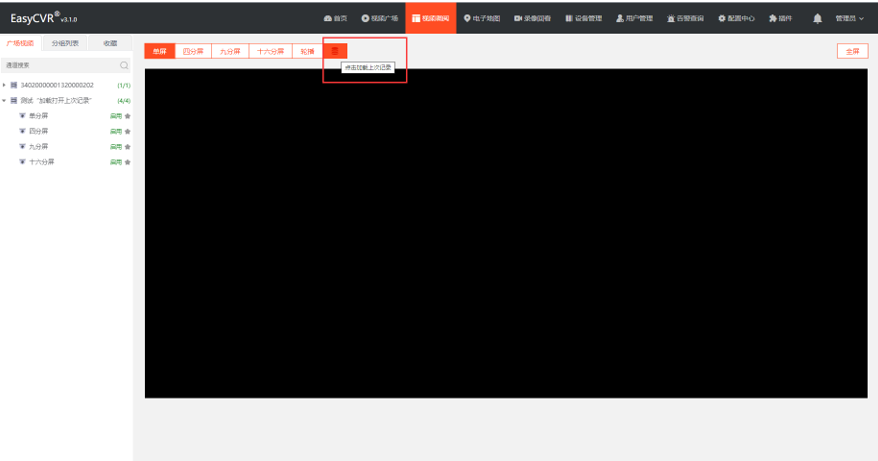Image resolution: width=878 pixels, height=461 pixels.
Task: Switch to the 广场视频 tab
Action: pos(20,43)
